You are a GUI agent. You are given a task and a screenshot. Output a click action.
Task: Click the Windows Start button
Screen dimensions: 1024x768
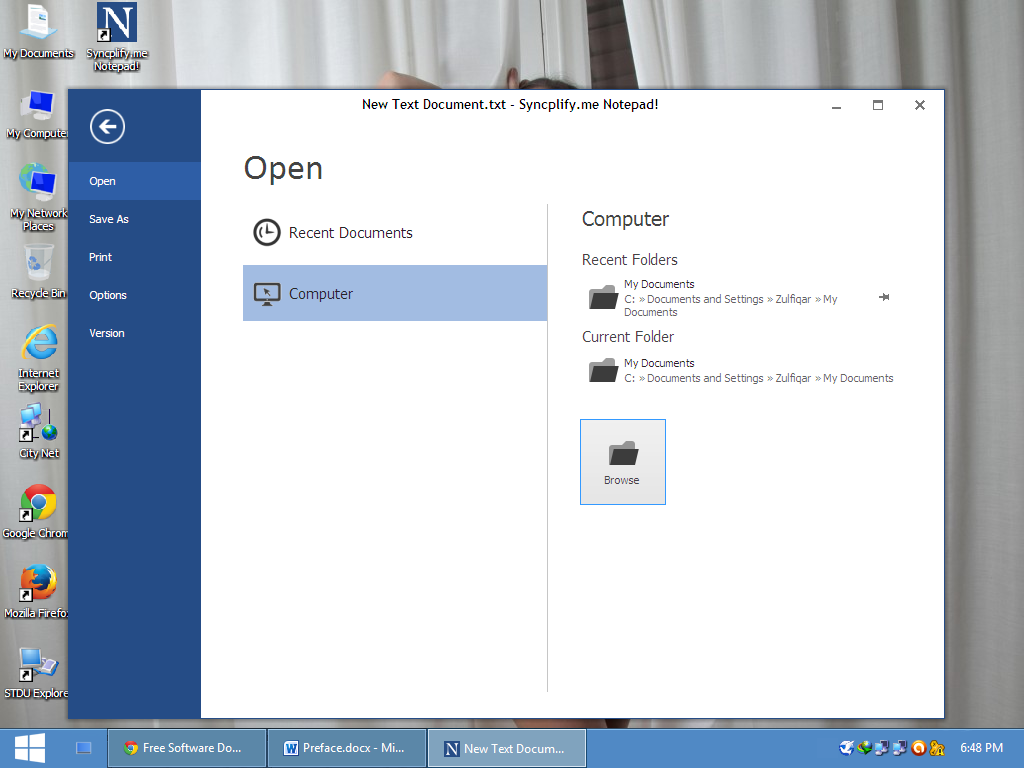tap(29, 748)
